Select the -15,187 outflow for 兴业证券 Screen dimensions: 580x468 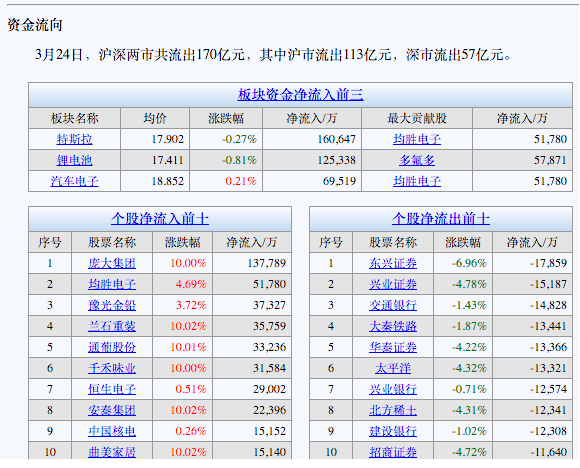click(548, 284)
